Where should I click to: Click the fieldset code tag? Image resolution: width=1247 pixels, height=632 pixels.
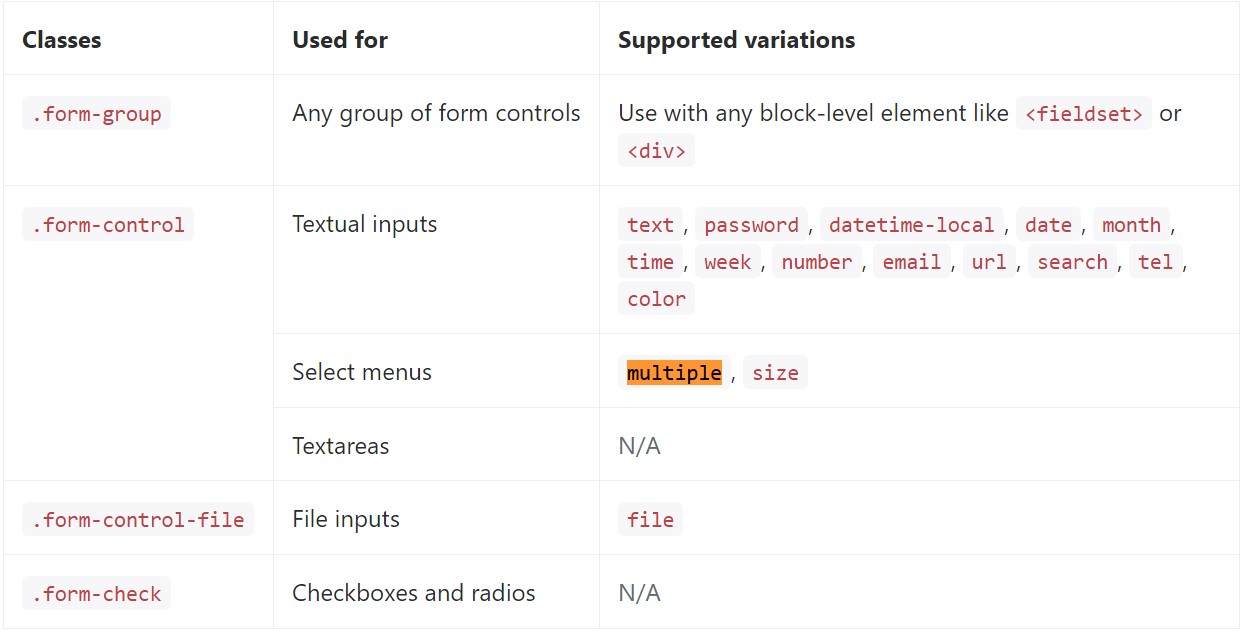(x=1084, y=114)
